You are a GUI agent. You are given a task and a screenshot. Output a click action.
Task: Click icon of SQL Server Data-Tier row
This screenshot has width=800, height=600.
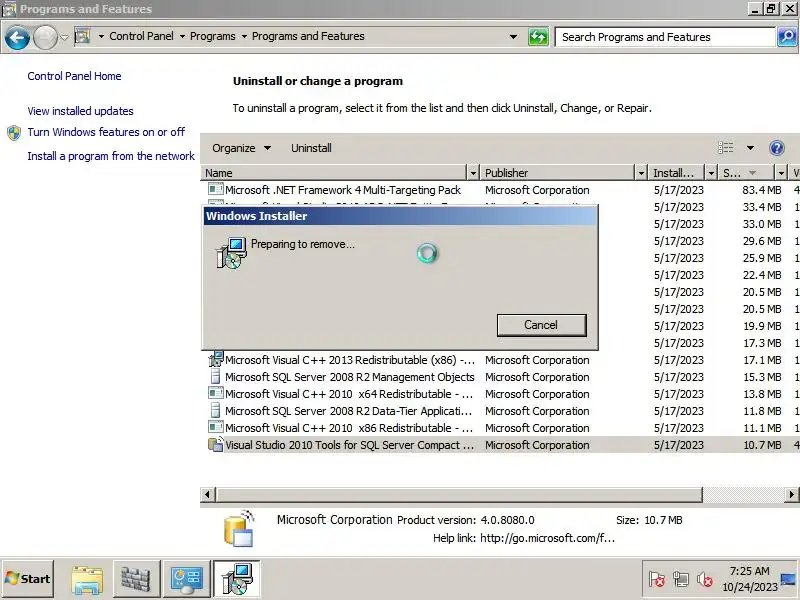[215, 411]
